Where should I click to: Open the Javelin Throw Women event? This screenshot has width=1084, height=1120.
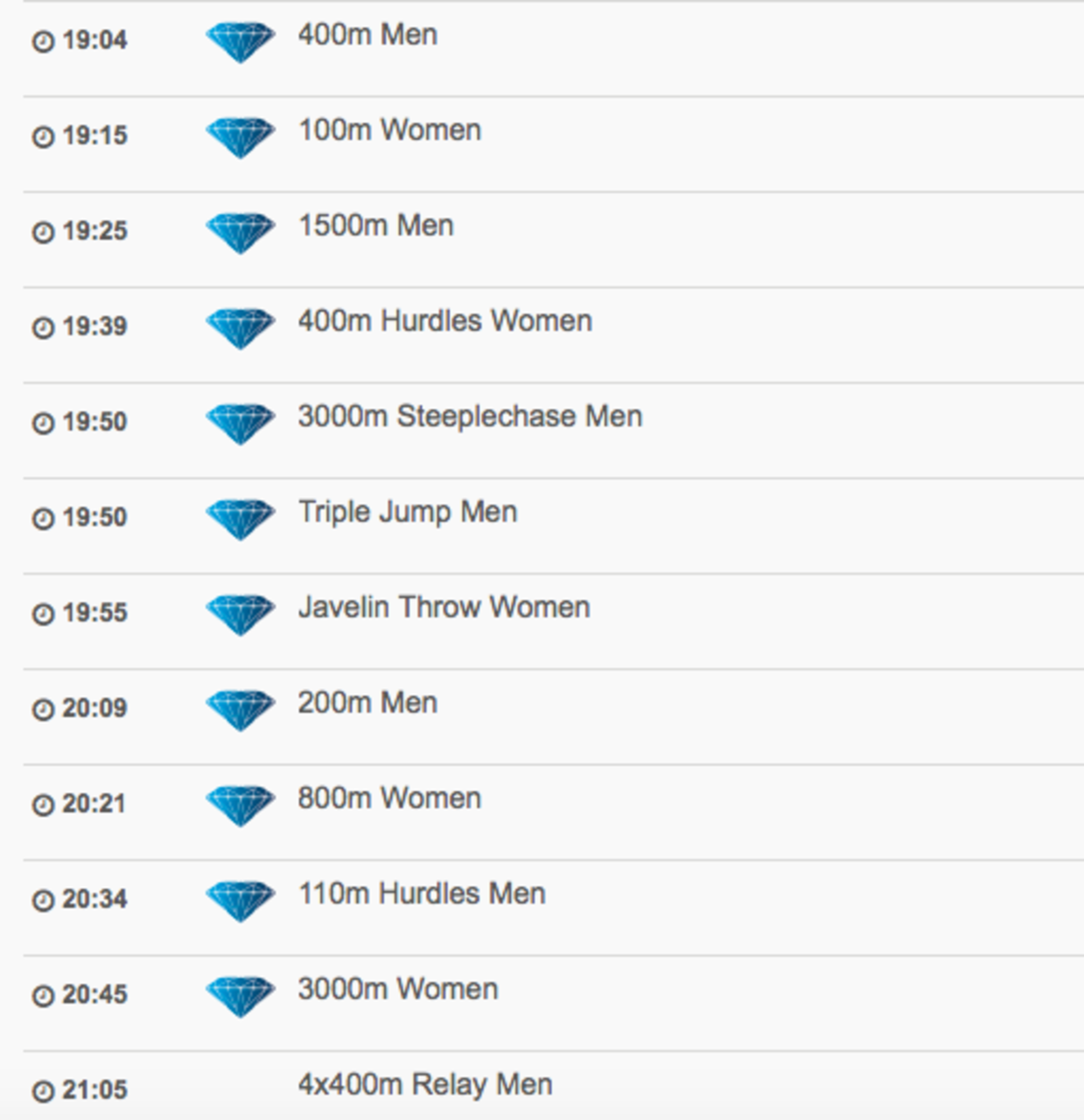pyautogui.click(x=444, y=607)
